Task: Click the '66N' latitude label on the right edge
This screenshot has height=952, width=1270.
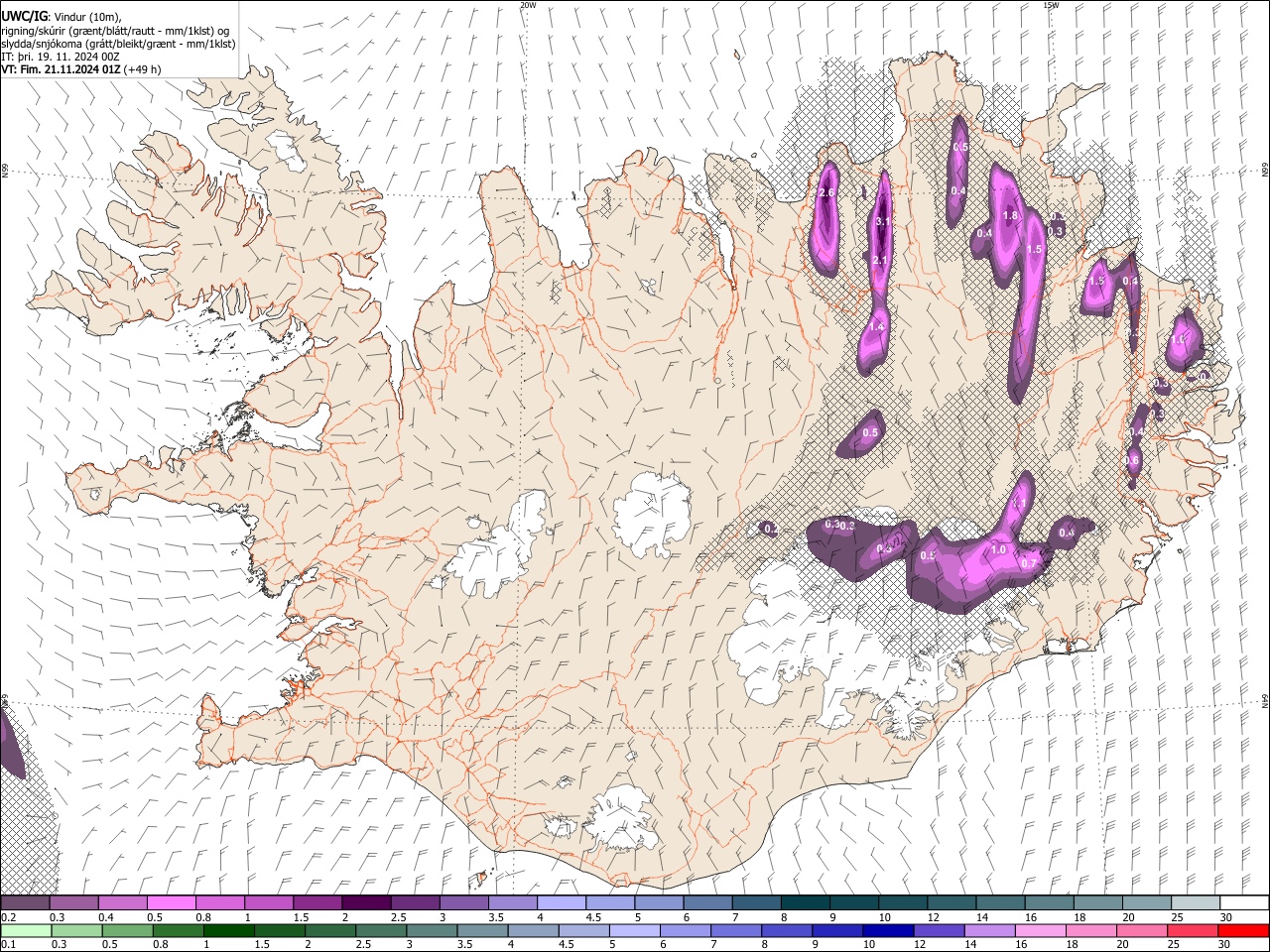Action: point(1265,172)
